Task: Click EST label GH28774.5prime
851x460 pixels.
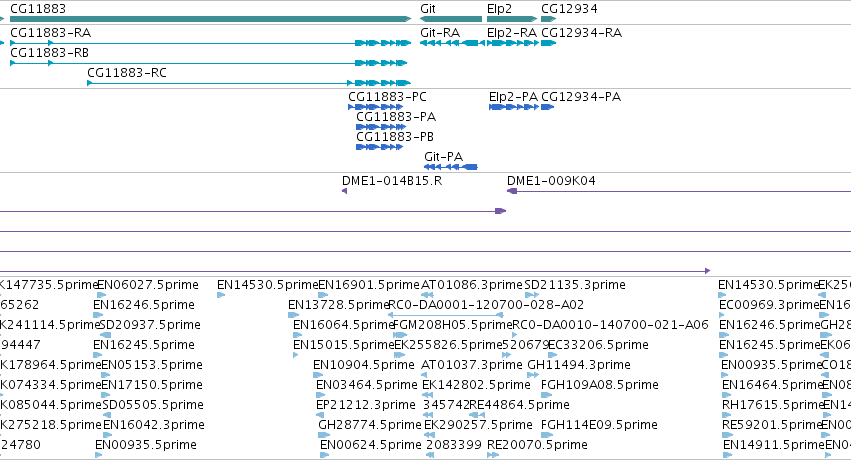Action: point(370,425)
